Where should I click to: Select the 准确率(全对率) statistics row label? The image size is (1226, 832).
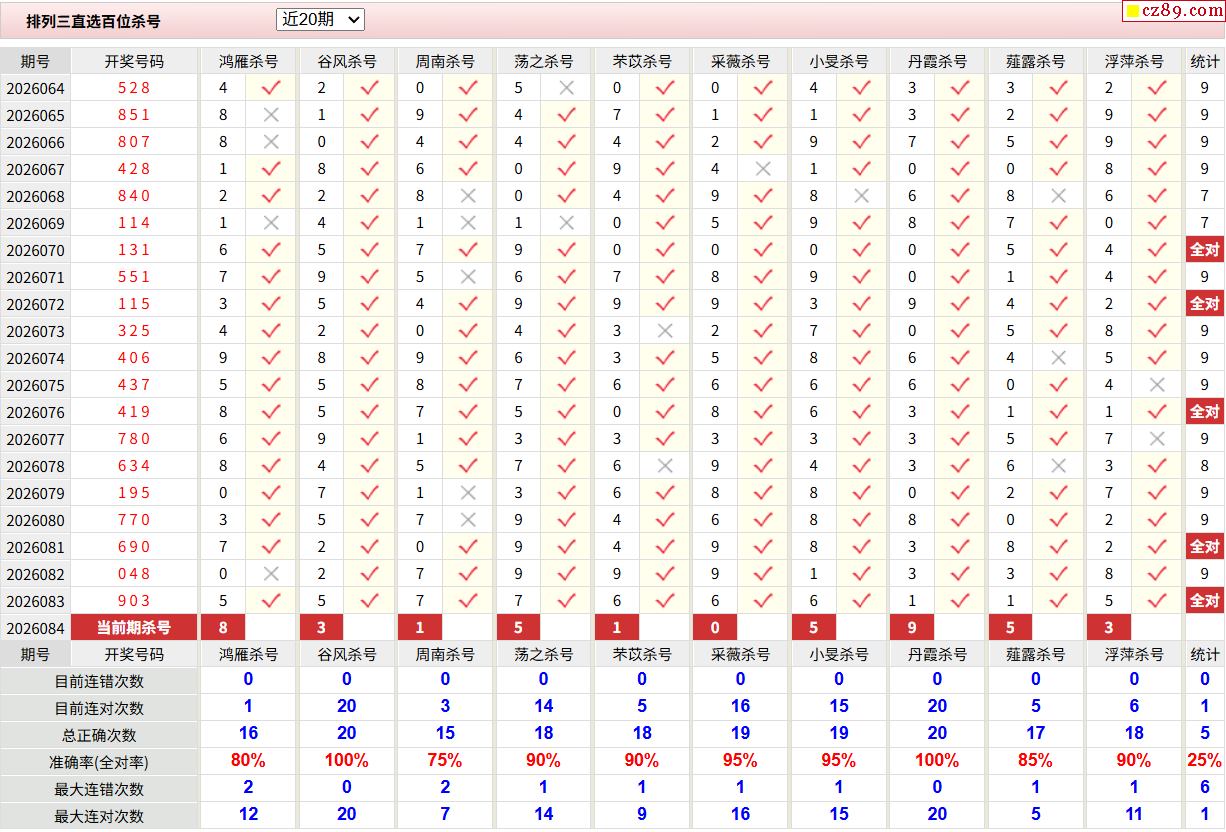[x=99, y=762]
